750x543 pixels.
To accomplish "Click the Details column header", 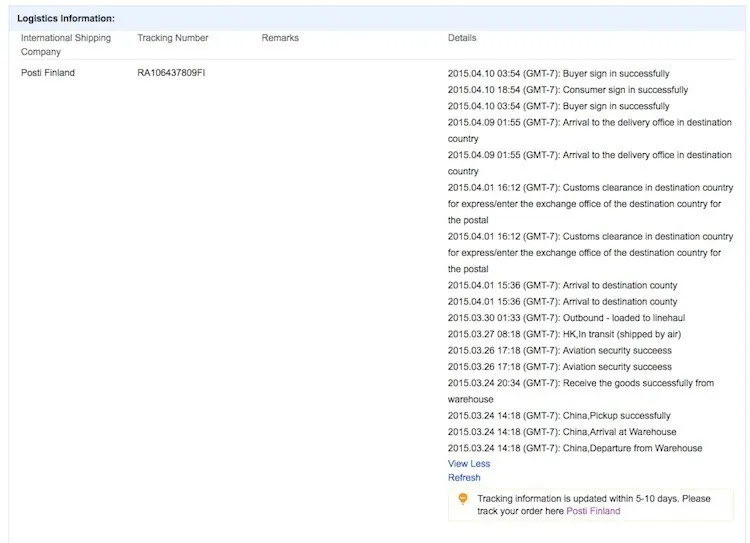I will coord(462,38).
